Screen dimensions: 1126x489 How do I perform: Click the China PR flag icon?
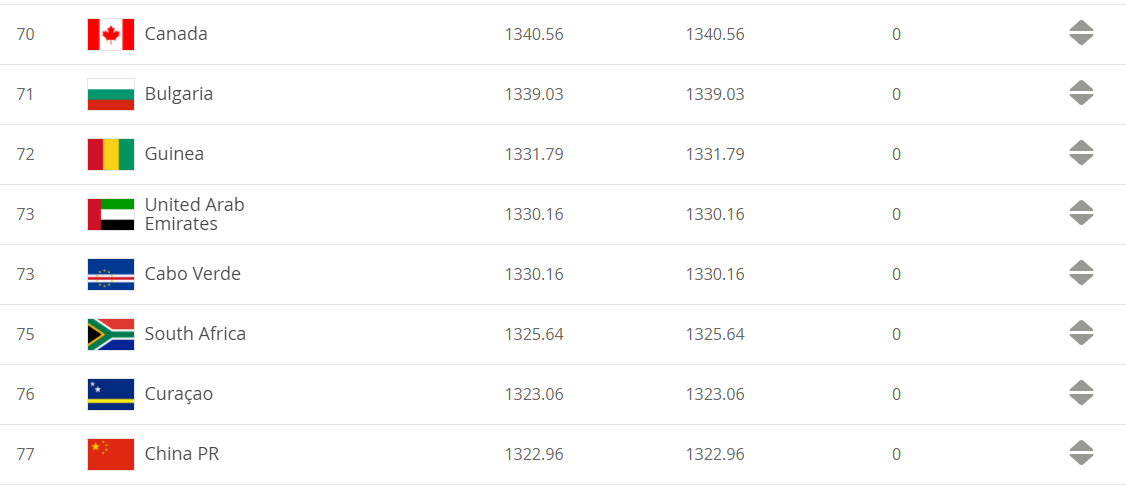pos(111,454)
